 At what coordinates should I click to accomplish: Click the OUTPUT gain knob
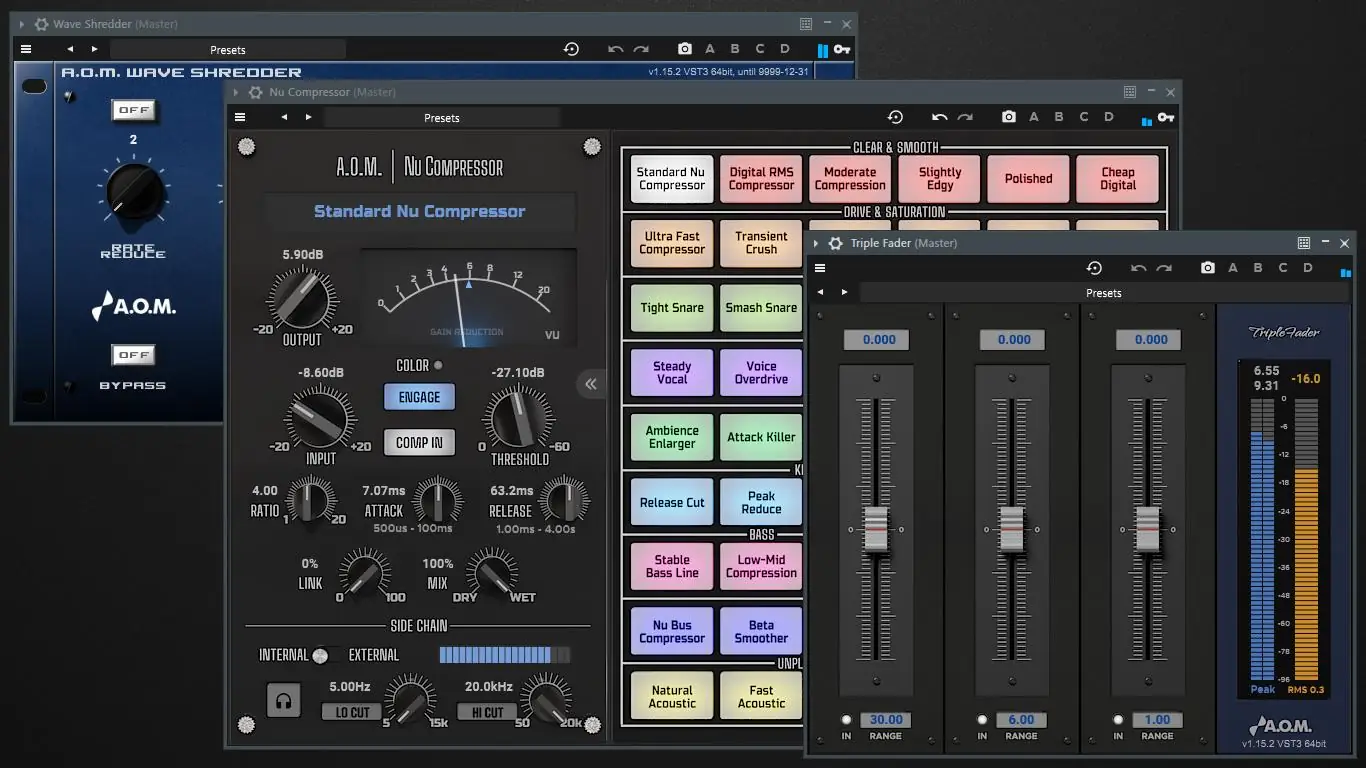tap(300, 299)
